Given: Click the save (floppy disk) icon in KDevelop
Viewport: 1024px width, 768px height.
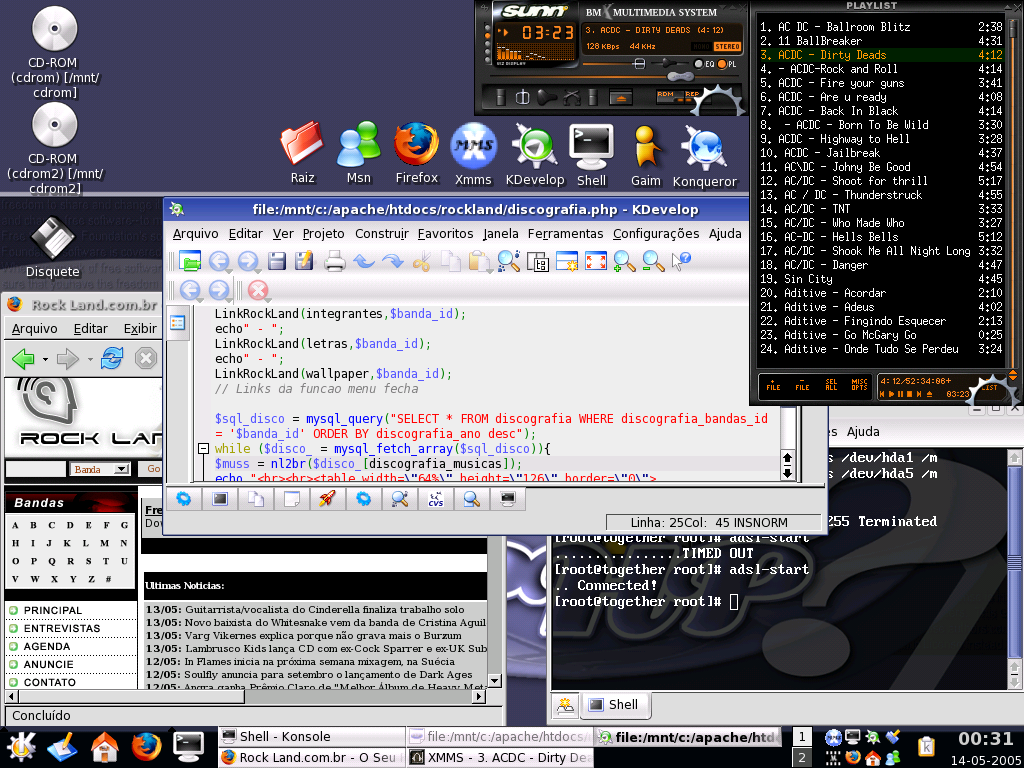Looking at the screenshot, I should pos(277,261).
